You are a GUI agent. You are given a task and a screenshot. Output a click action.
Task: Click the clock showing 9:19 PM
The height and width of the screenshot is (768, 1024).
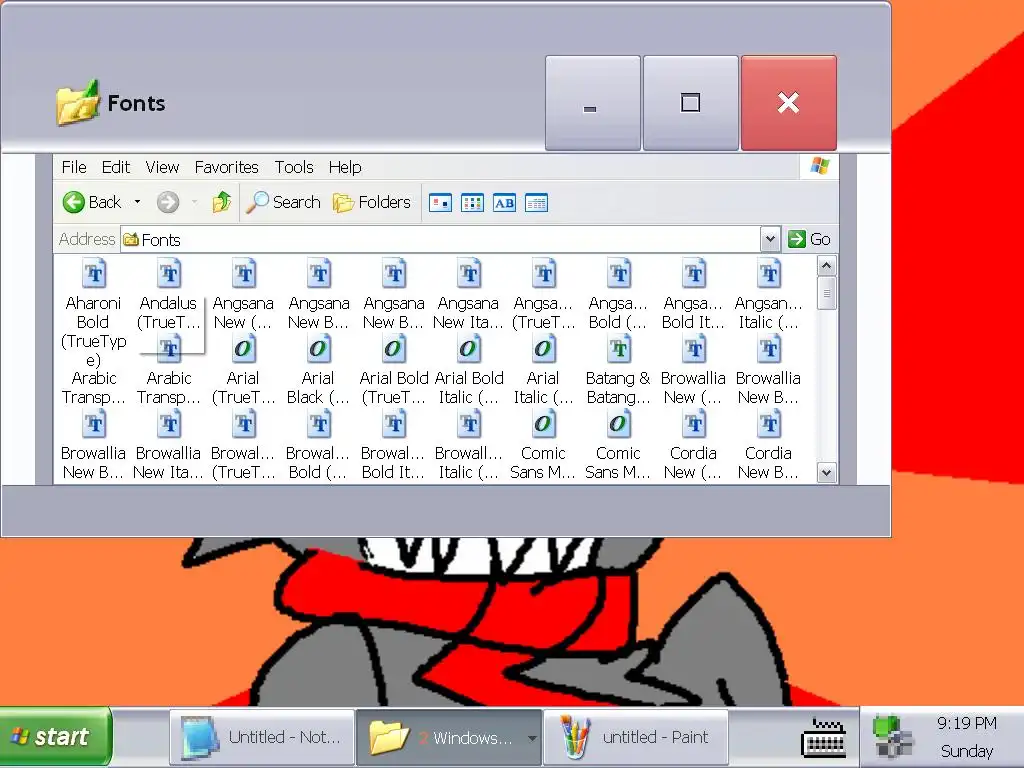click(967, 723)
